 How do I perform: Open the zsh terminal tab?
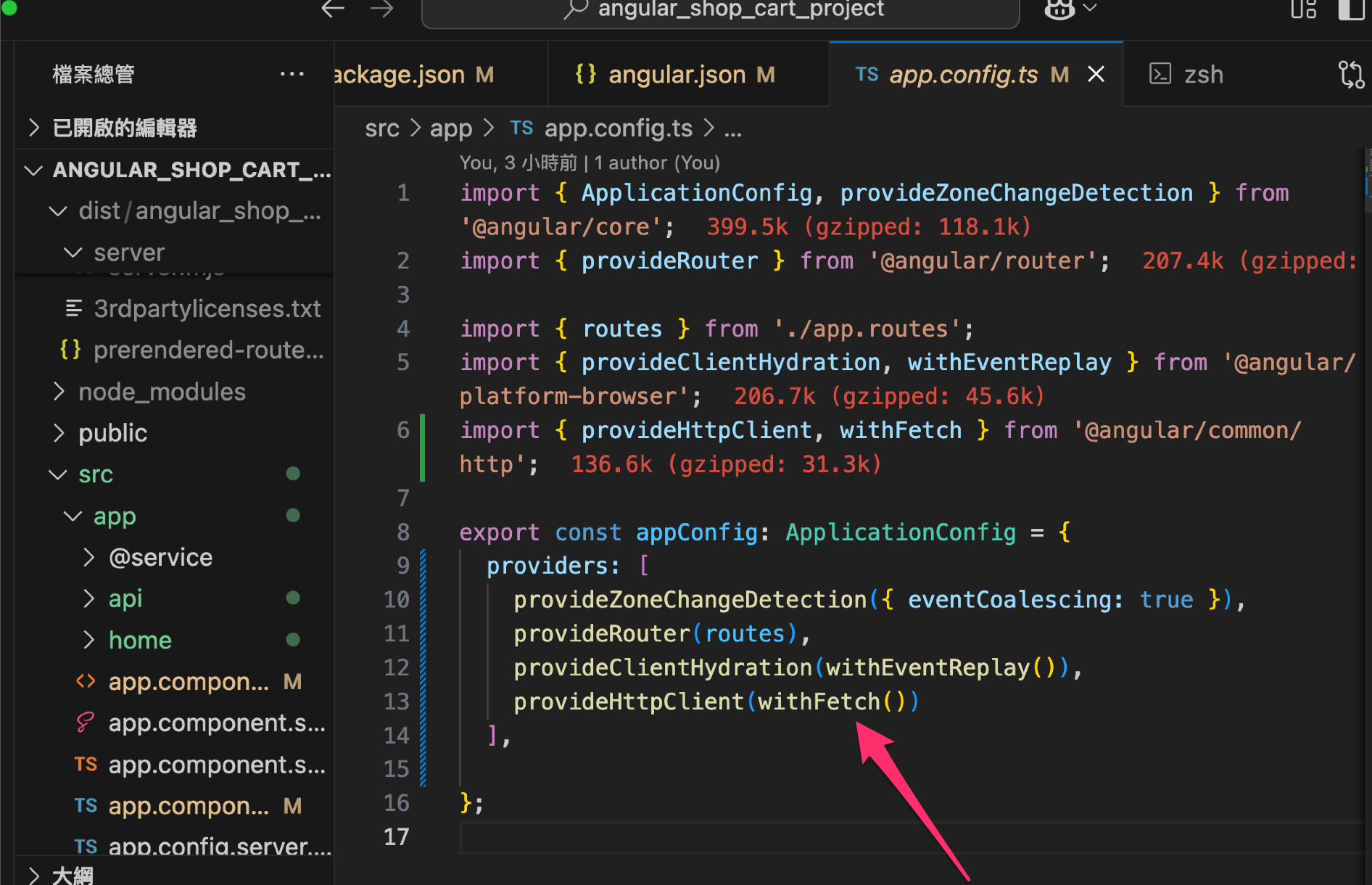point(1202,75)
